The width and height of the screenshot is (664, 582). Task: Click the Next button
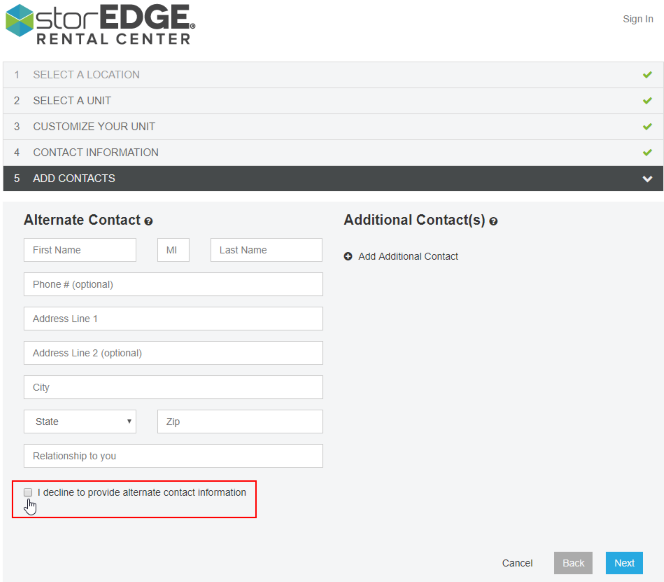[x=624, y=563]
